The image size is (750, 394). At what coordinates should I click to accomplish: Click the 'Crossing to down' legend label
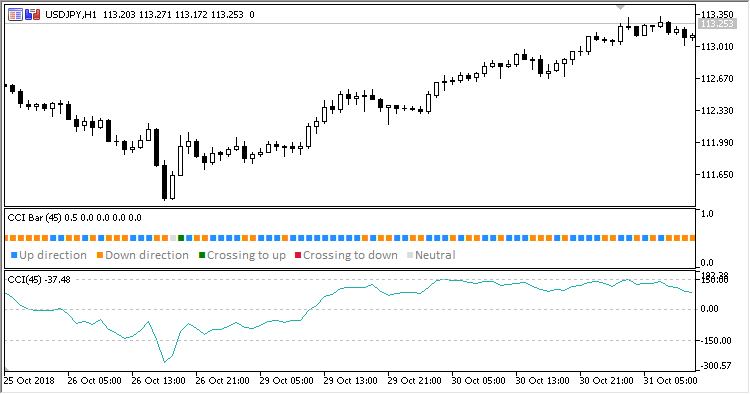[x=351, y=255]
